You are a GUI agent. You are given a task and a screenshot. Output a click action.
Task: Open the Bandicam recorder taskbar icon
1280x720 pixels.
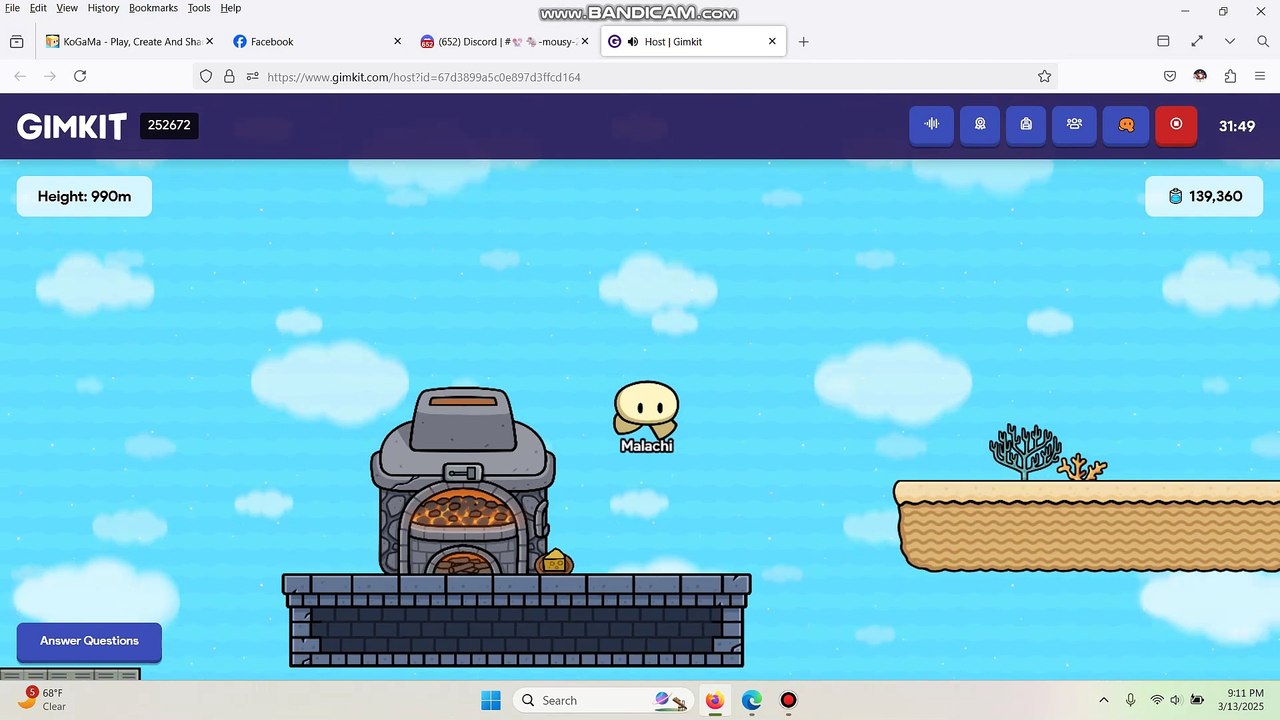click(789, 700)
